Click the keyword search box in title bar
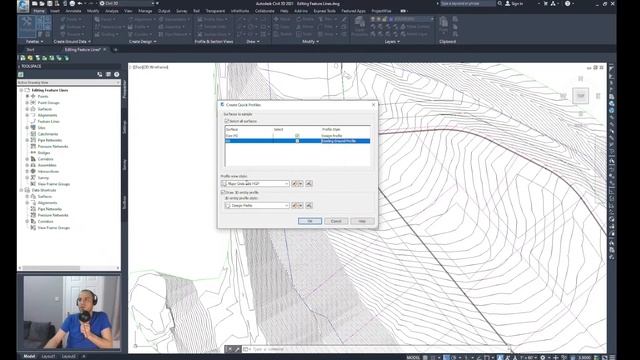The image size is (640, 360). tap(468, 3)
